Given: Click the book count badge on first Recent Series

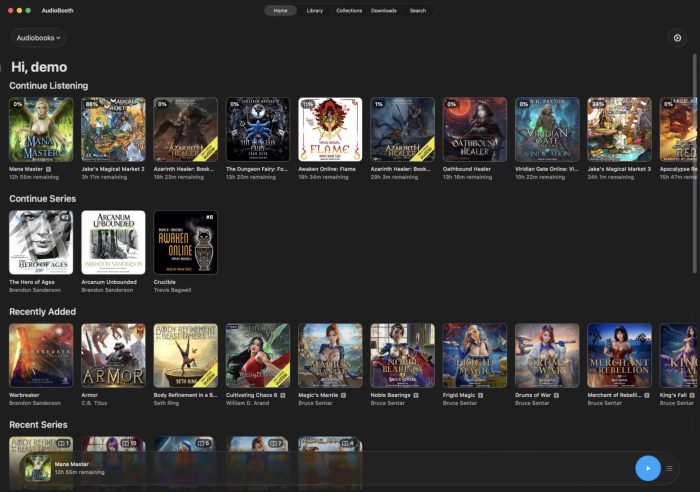Looking at the screenshot, I should click(x=63, y=443).
